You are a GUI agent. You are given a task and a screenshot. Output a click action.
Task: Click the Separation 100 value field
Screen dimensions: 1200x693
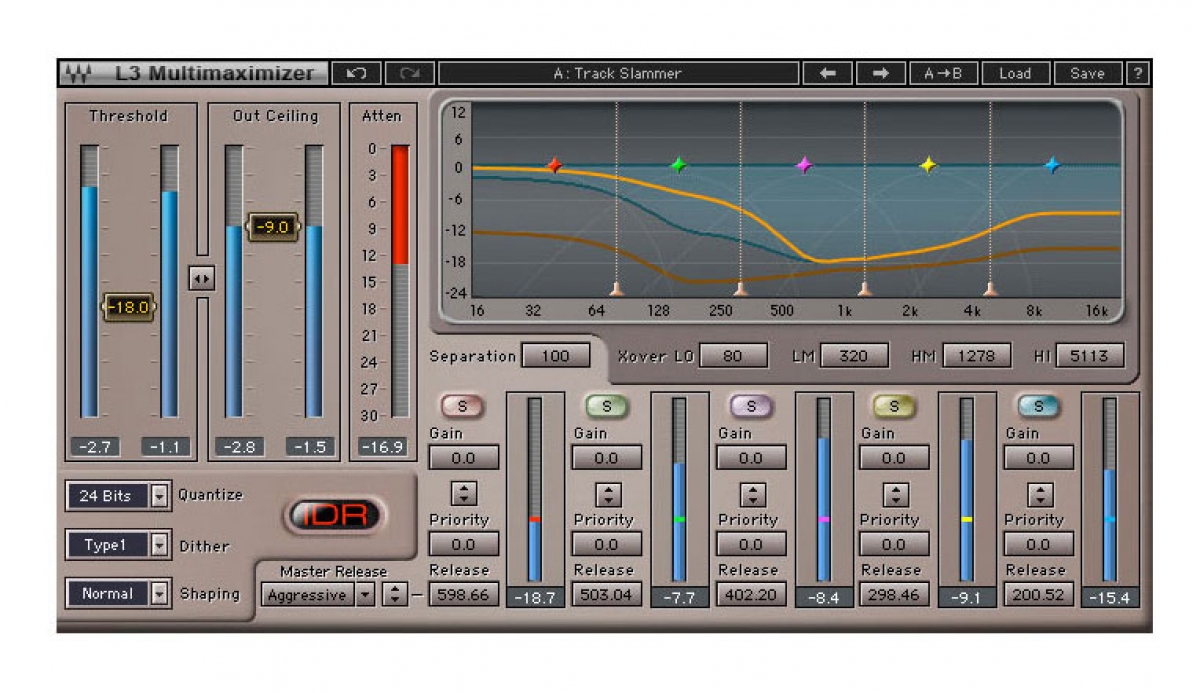(556, 356)
